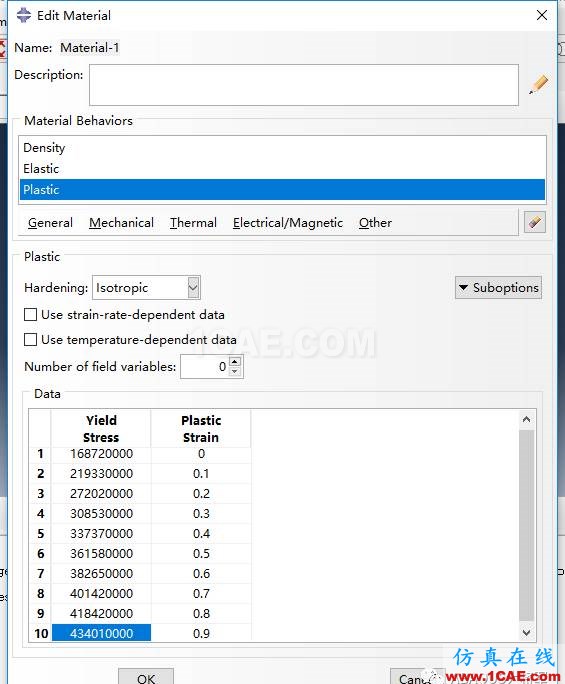Click row header number 10

click(x=41, y=633)
